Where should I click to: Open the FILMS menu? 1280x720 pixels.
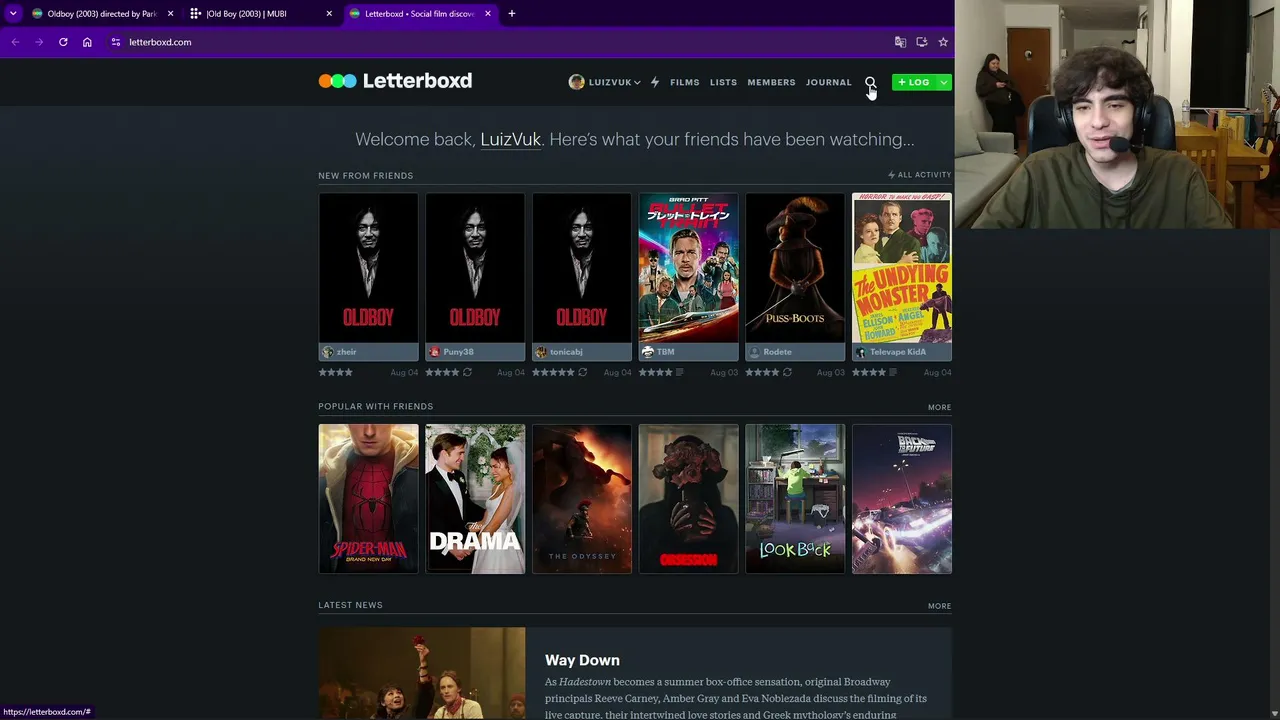[685, 82]
